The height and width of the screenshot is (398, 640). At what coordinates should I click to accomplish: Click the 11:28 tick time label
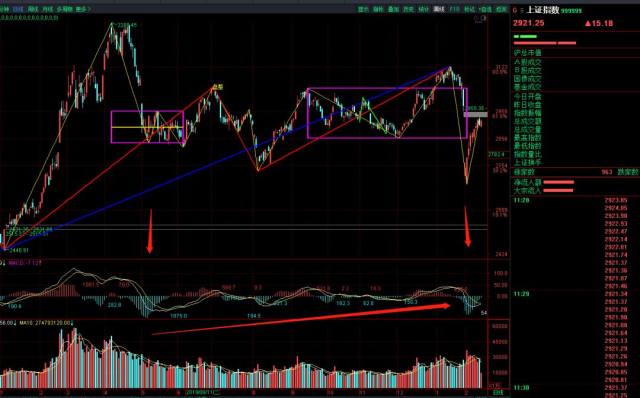tap(521, 200)
